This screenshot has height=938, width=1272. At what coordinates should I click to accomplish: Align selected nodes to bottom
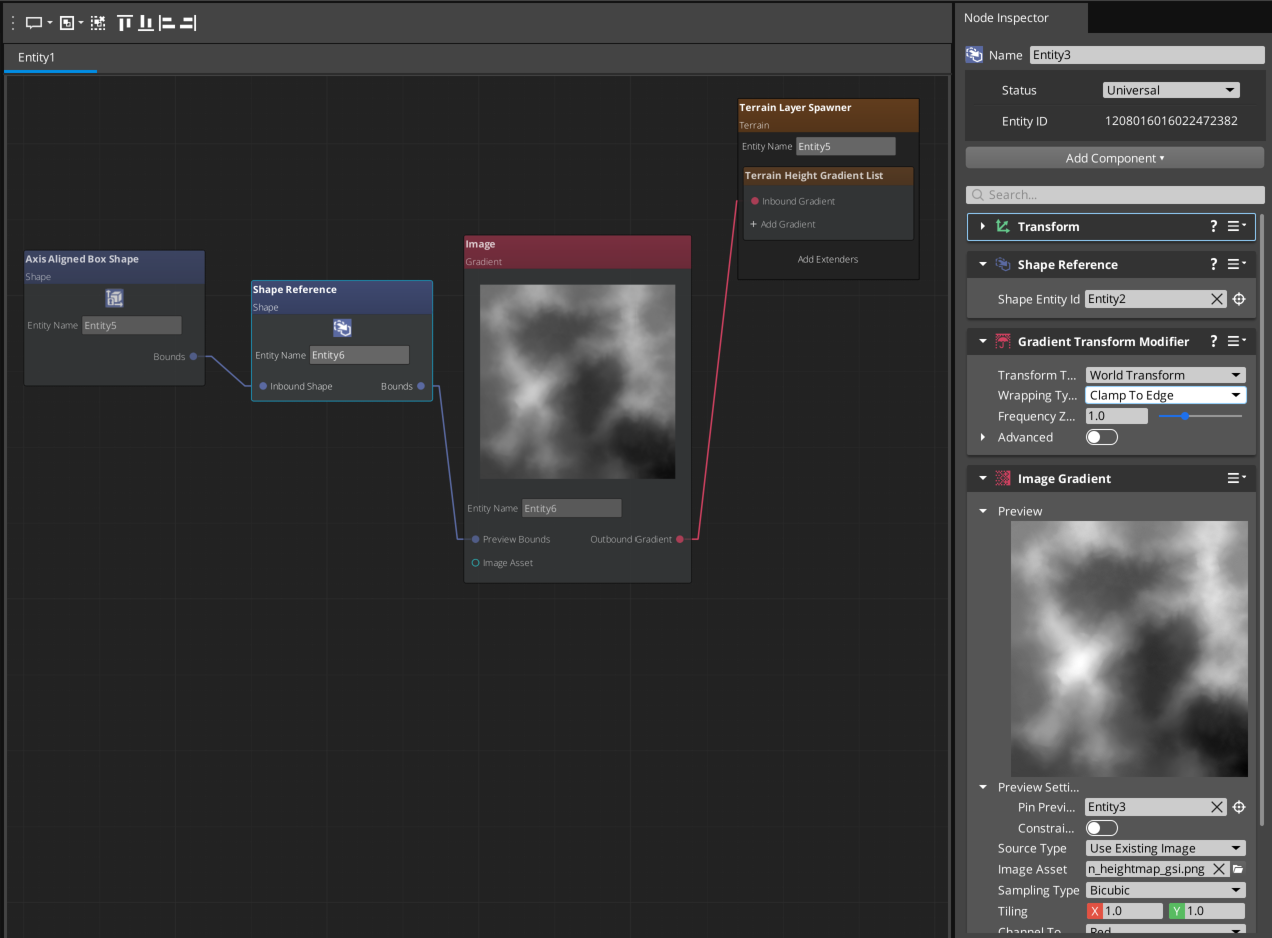click(x=146, y=22)
